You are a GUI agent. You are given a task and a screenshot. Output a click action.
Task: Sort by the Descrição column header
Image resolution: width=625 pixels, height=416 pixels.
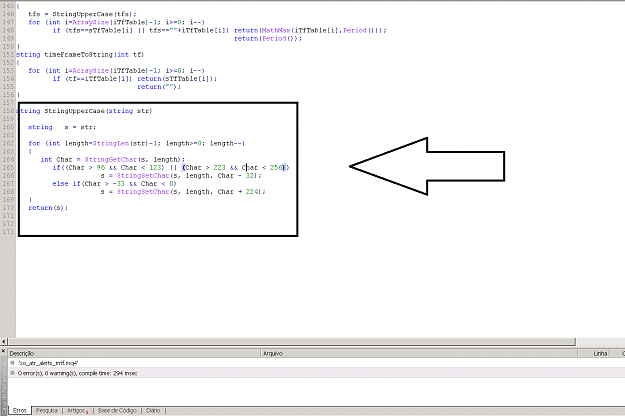(134, 353)
